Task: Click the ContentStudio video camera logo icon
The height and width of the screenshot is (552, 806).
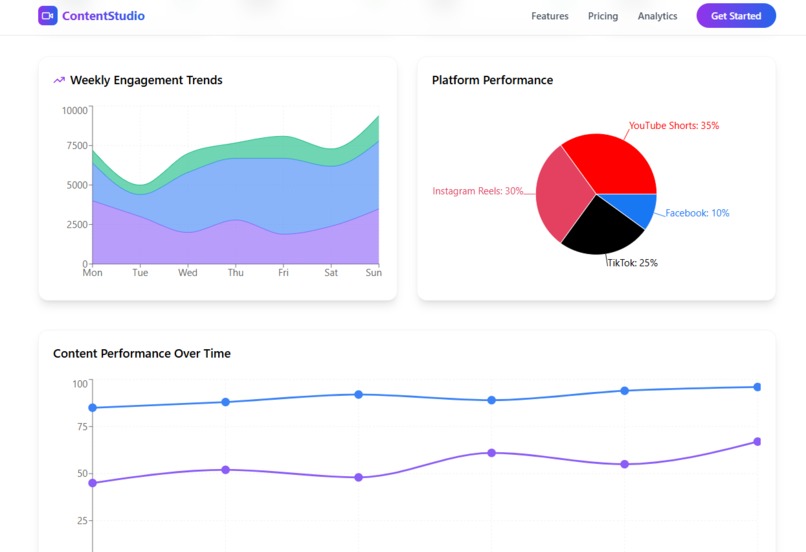Action: tap(48, 15)
